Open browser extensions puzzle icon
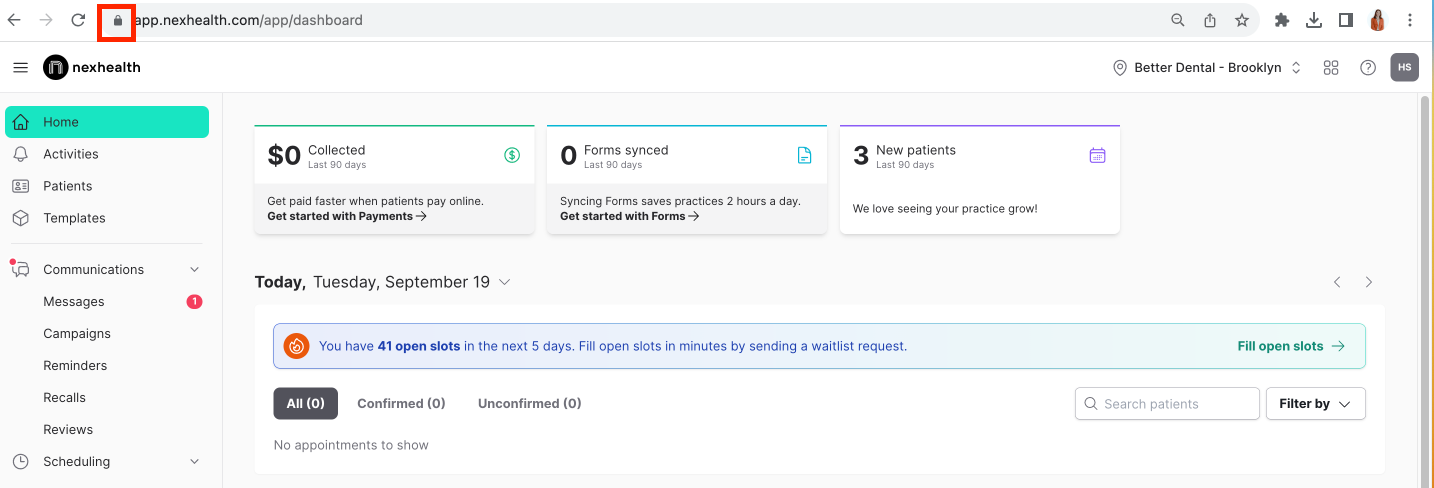This screenshot has width=1434, height=488. [1282, 20]
